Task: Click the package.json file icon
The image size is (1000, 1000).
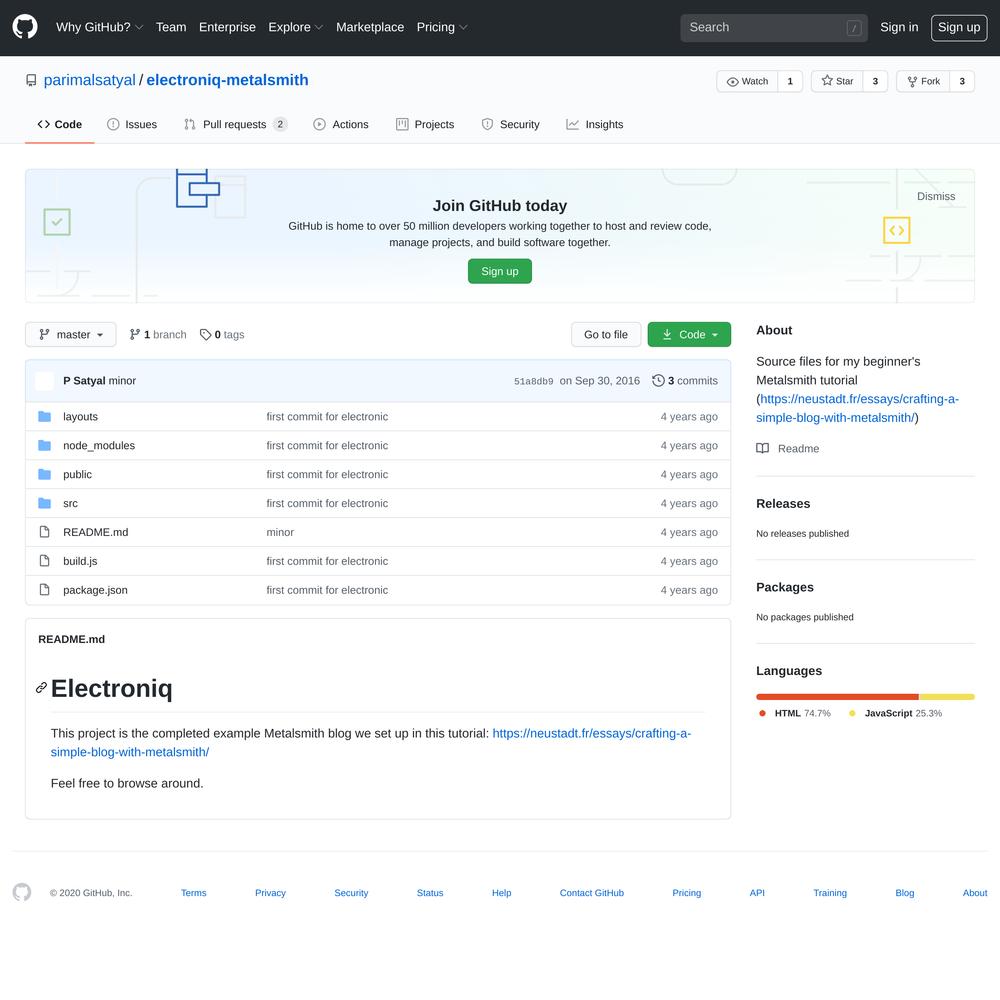Action: coord(44,590)
